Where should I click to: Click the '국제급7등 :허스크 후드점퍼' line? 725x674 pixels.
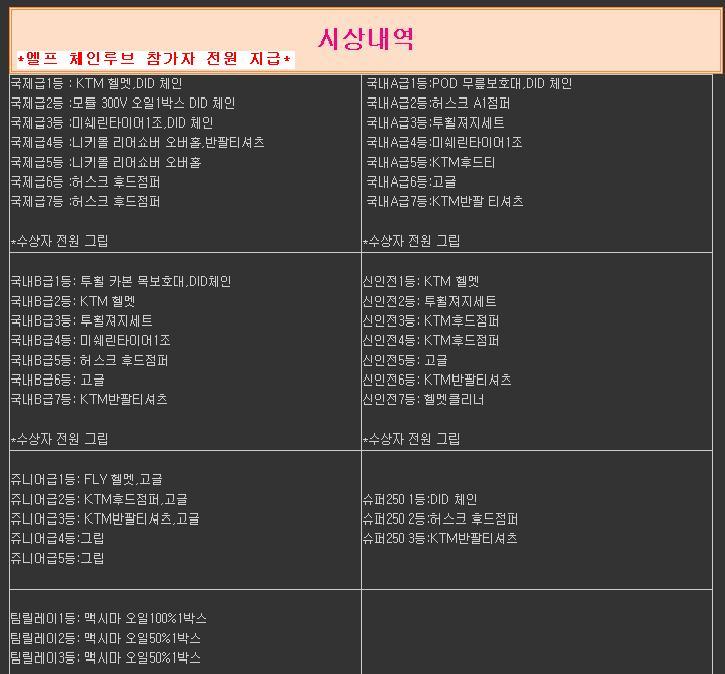pos(85,202)
